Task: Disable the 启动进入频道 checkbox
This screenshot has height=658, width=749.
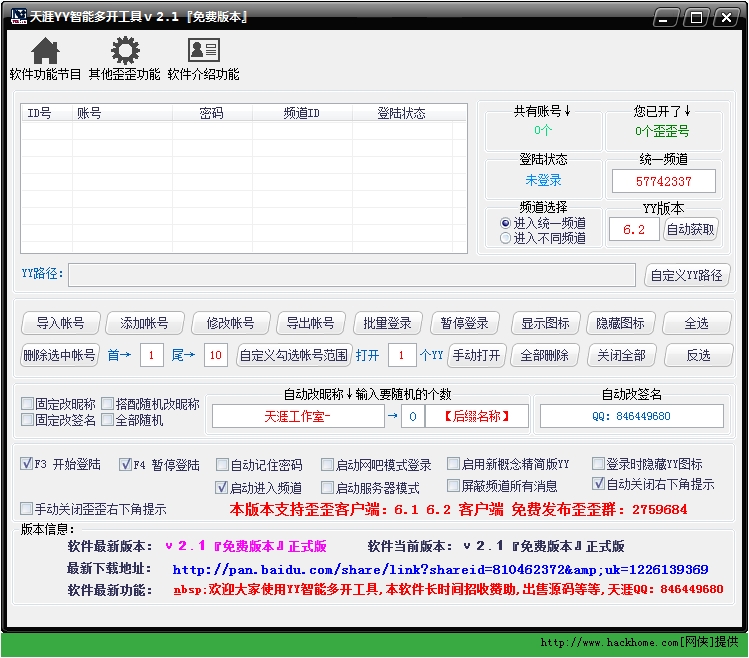Action: [x=223, y=488]
